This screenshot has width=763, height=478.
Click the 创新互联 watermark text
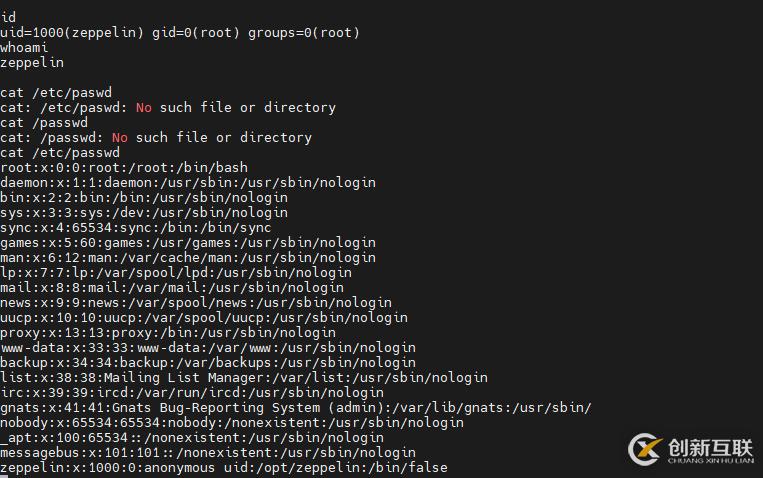click(x=710, y=447)
